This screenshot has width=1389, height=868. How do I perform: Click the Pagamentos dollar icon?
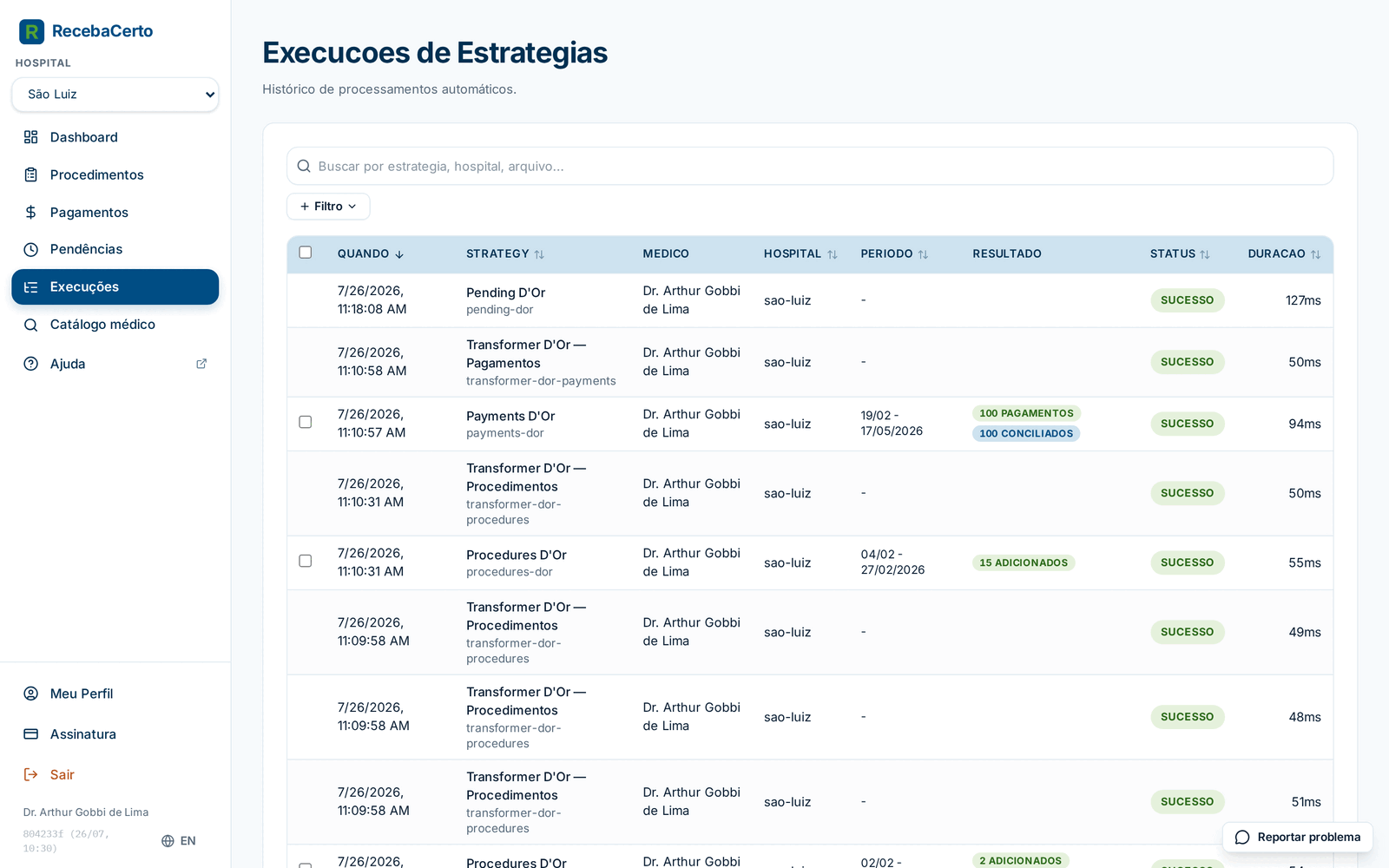(31, 213)
